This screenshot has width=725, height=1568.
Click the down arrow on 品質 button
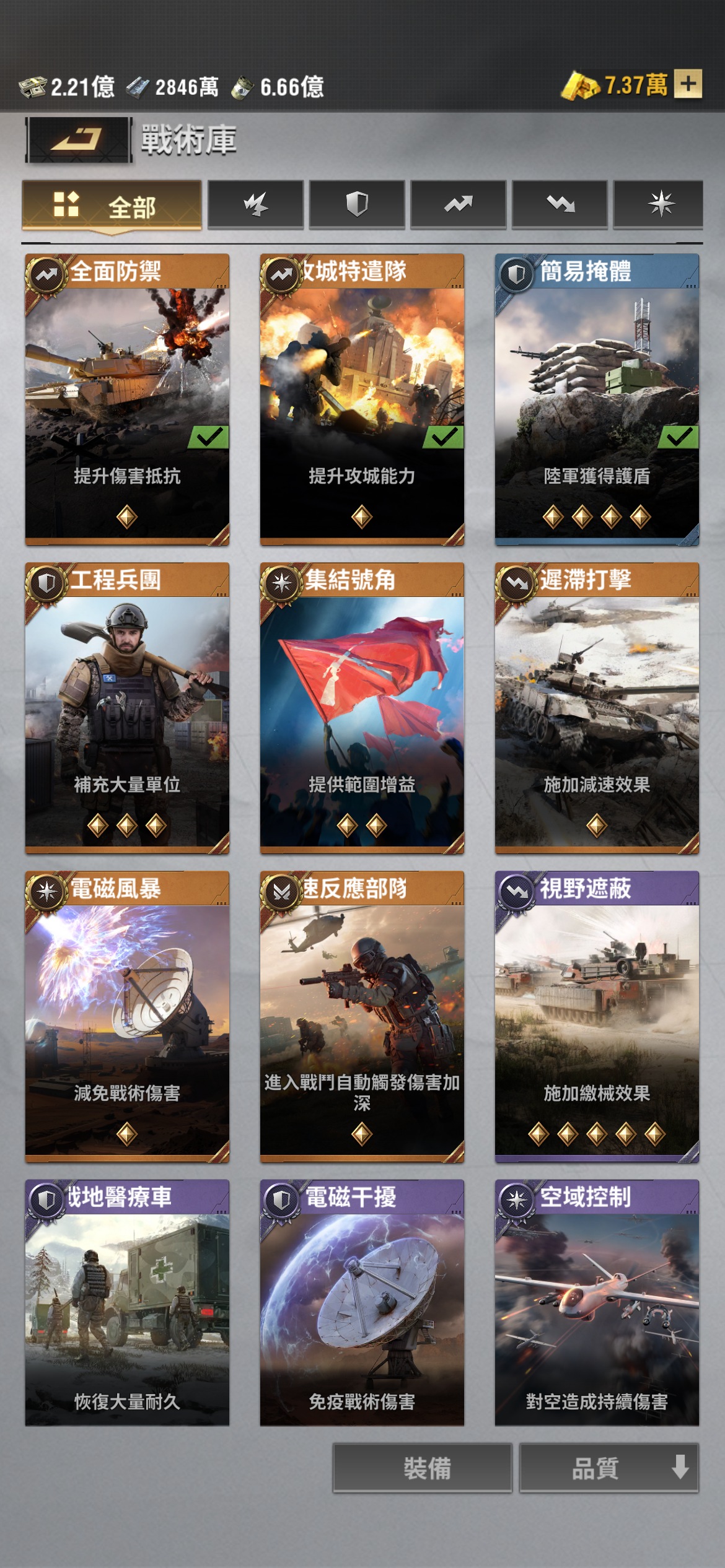pos(680,1467)
